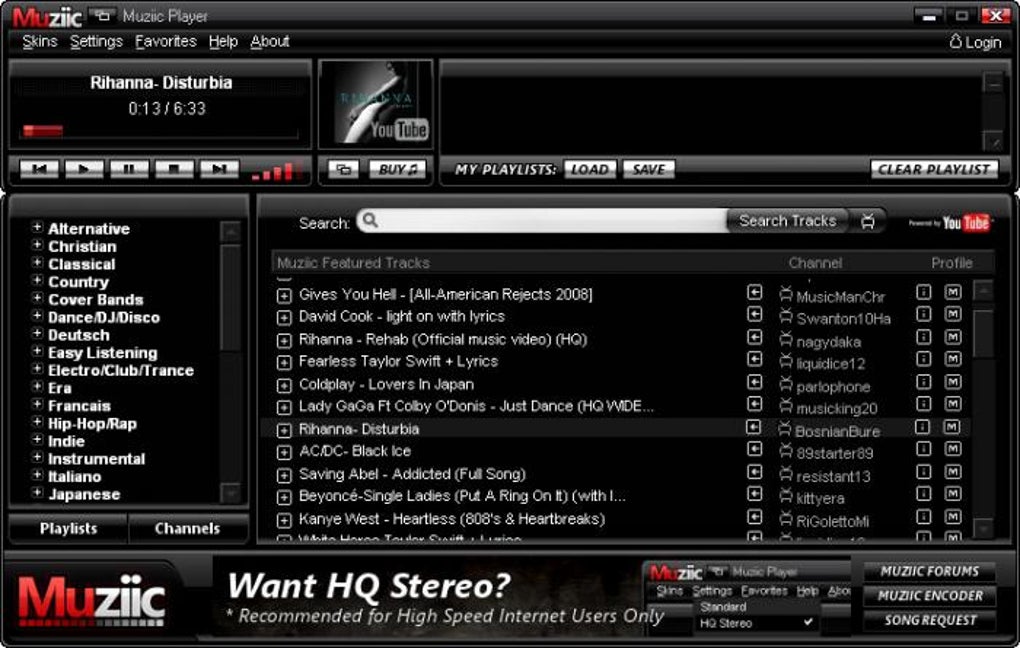Seek in the song progress bar

click(161, 131)
